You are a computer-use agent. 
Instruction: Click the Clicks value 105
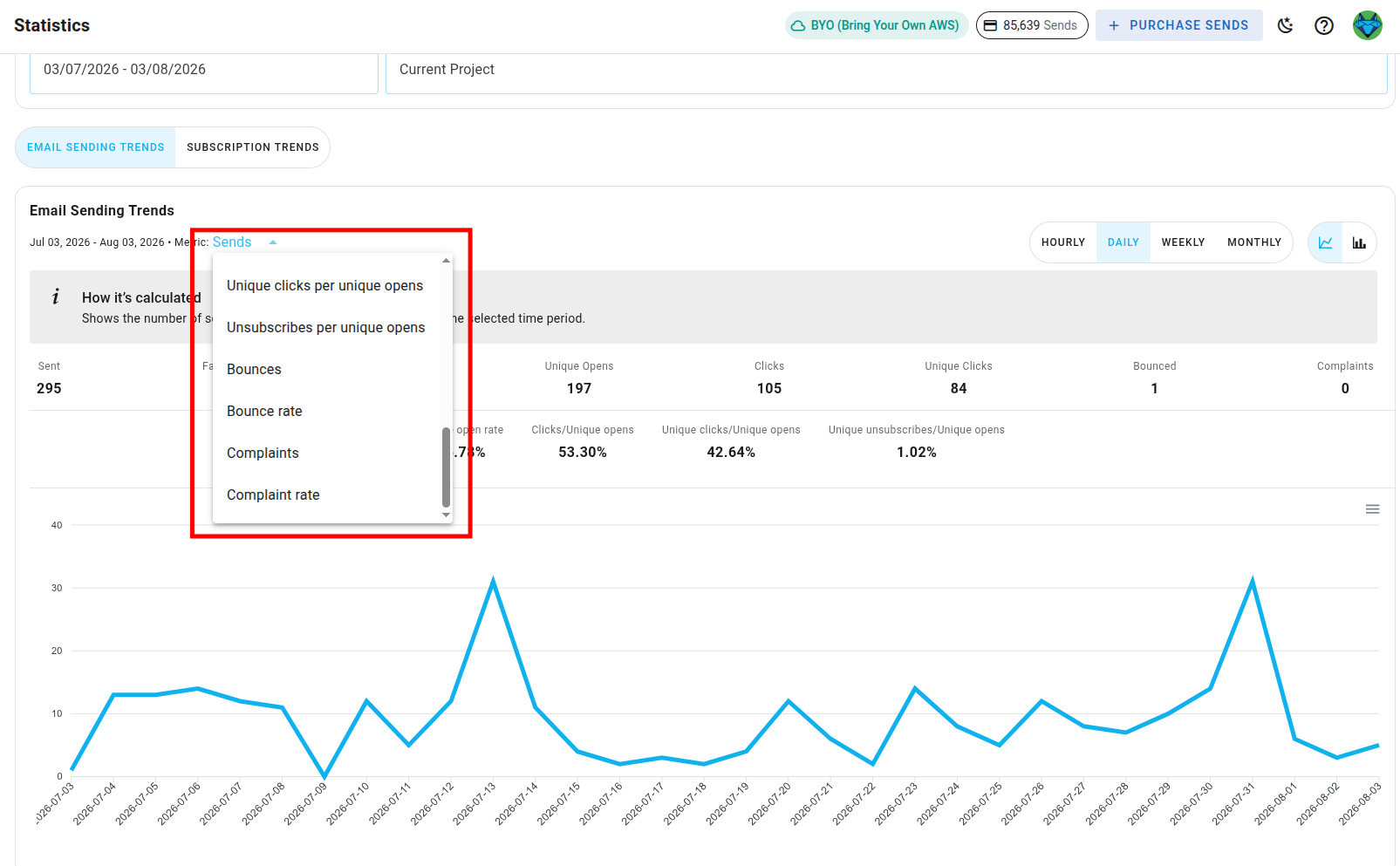click(x=769, y=389)
